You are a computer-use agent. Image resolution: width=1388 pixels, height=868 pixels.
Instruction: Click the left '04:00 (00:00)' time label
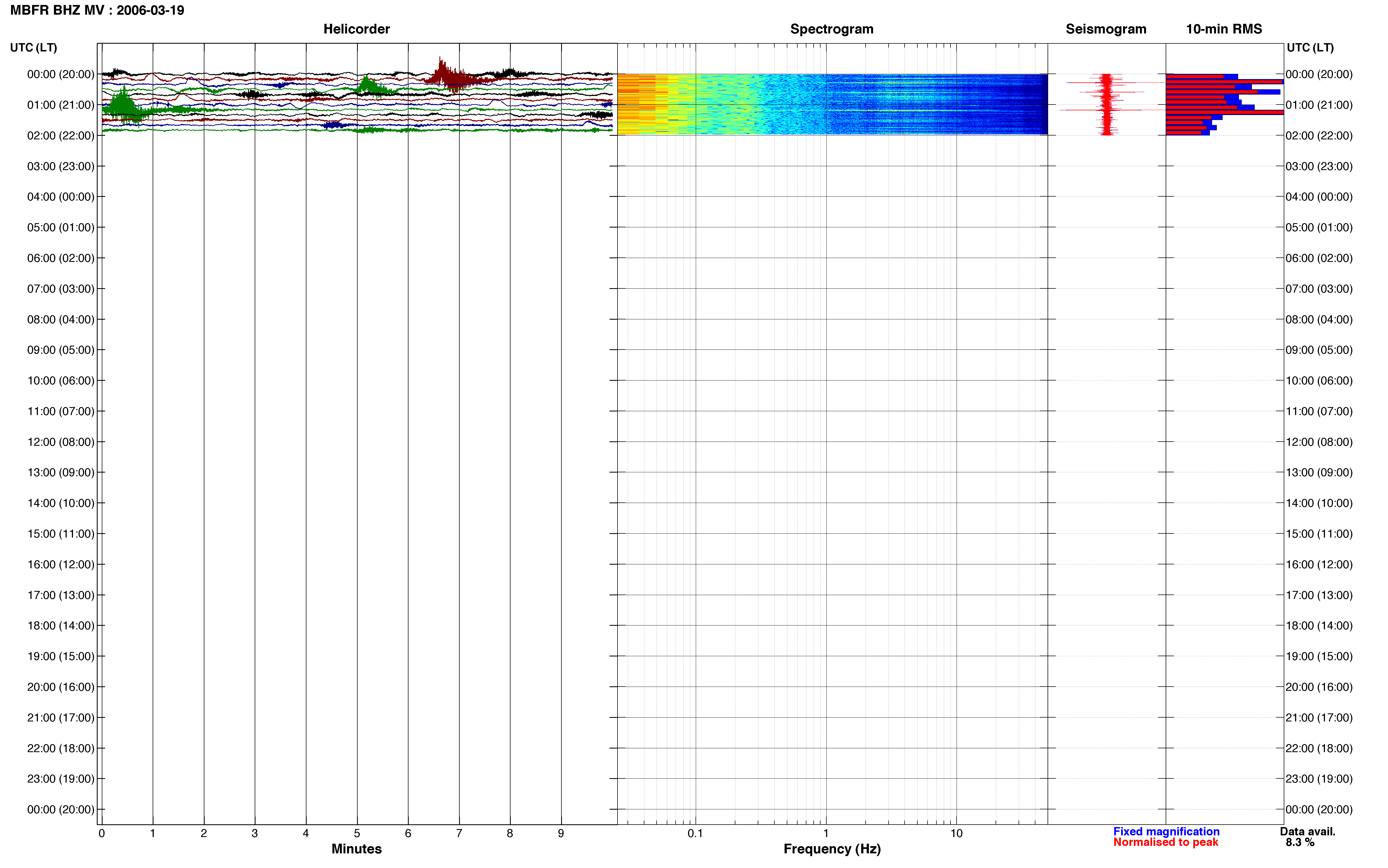pos(61,197)
